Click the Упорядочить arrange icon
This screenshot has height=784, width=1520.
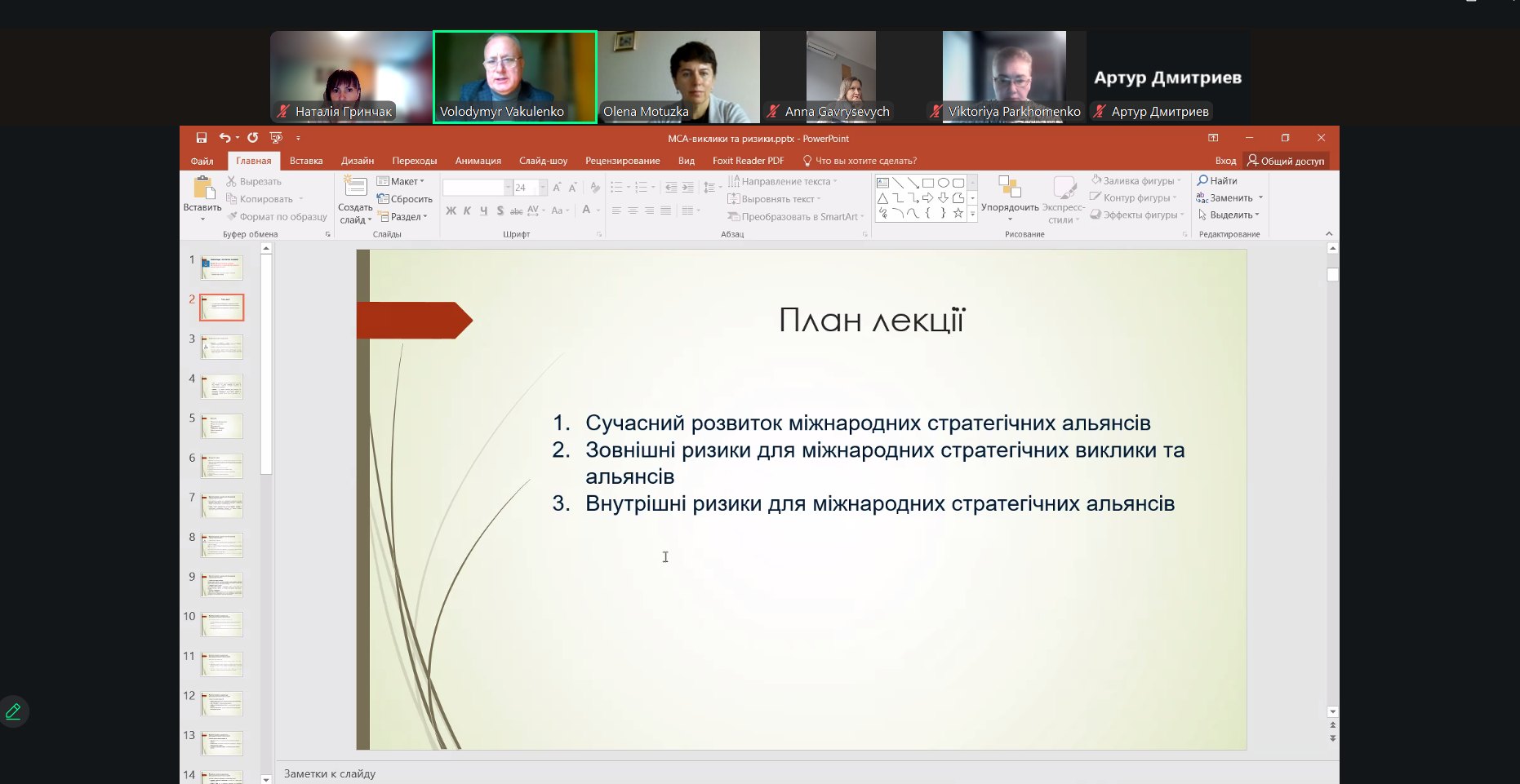1010,188
